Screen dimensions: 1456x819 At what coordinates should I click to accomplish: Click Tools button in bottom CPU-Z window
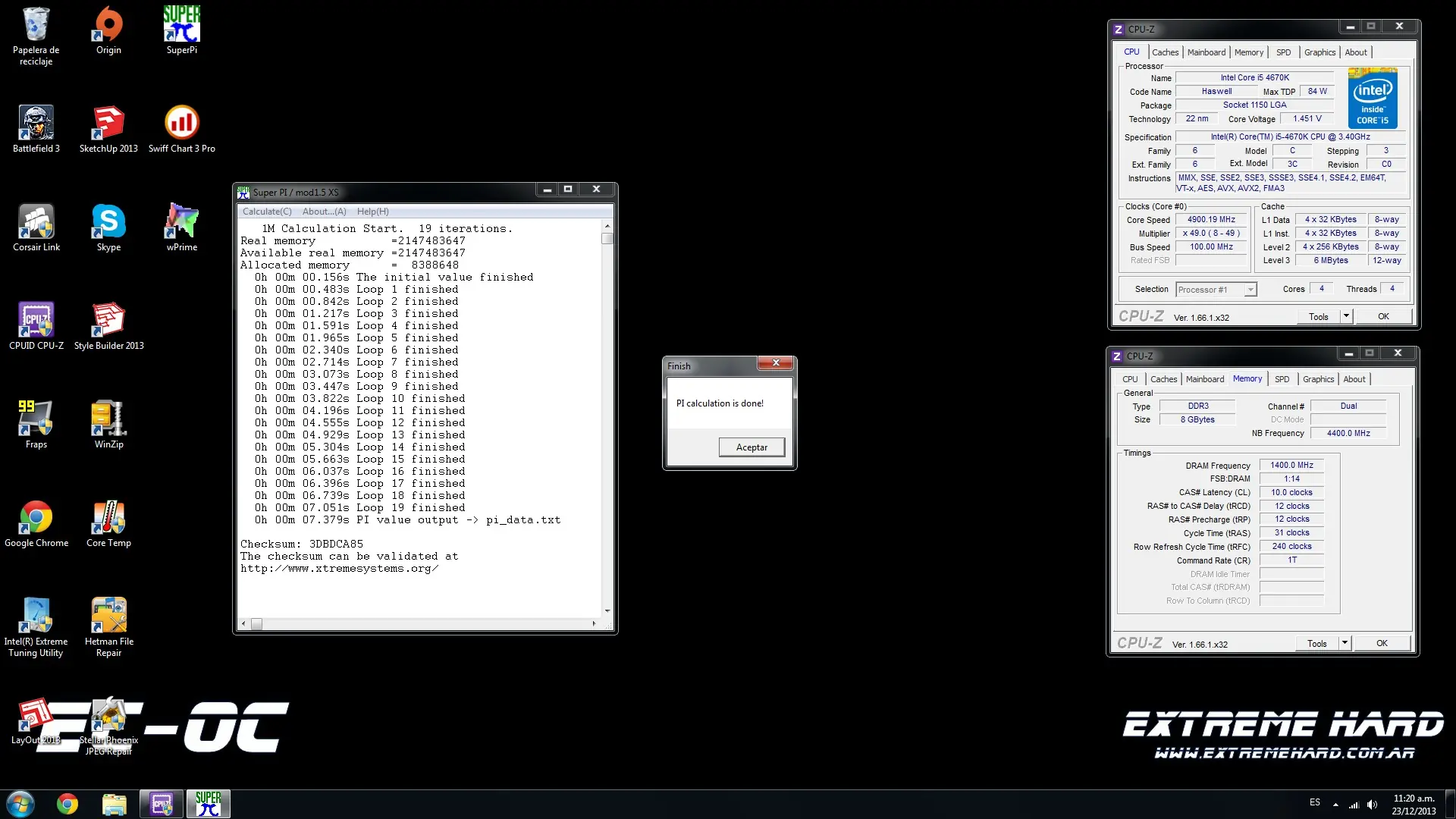coord(1316,644)
